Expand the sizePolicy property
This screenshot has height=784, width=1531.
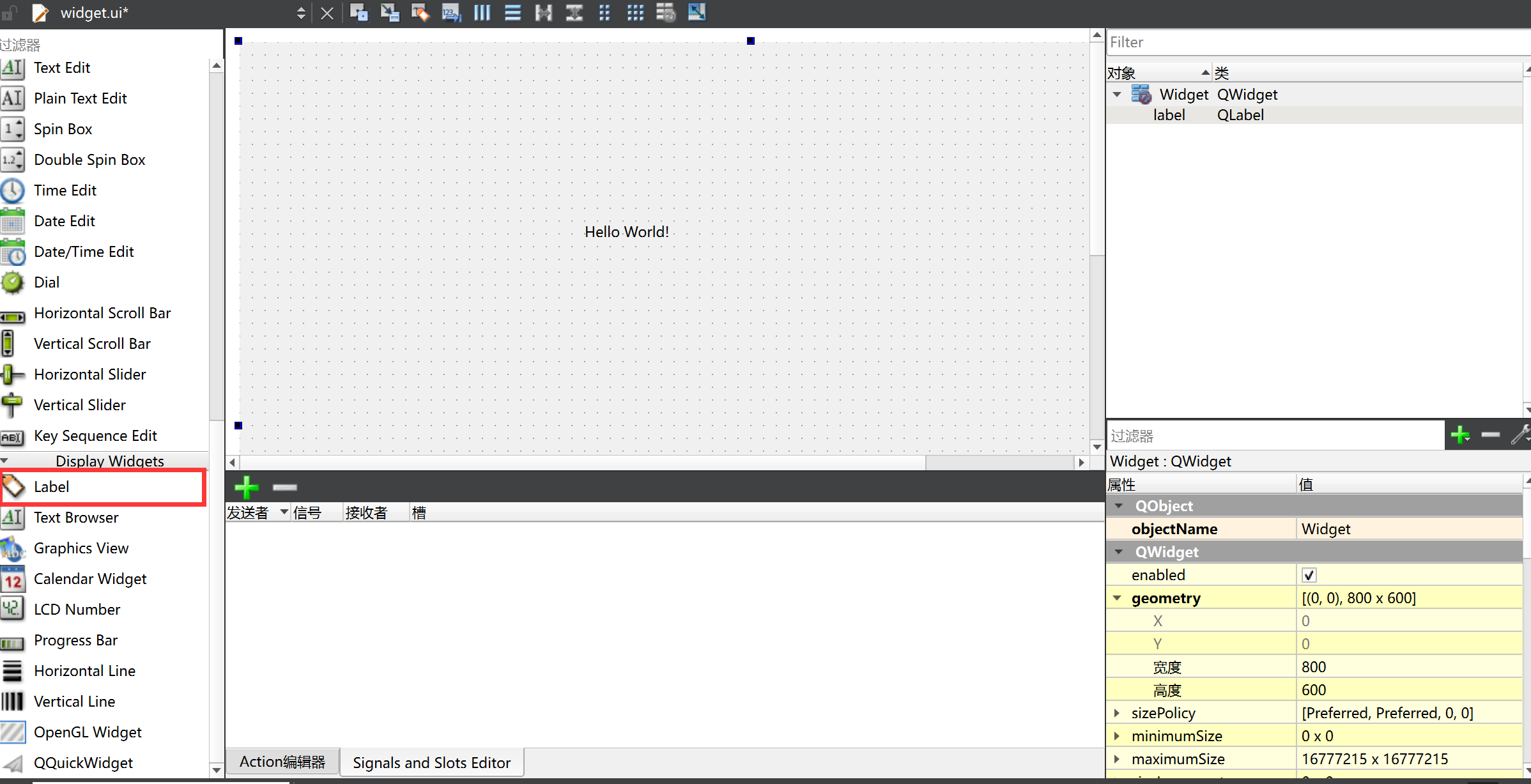click(1116, 713)
